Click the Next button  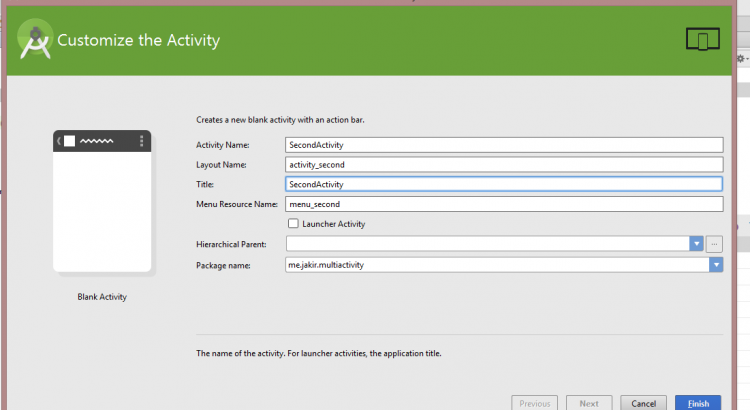point(589,403)
